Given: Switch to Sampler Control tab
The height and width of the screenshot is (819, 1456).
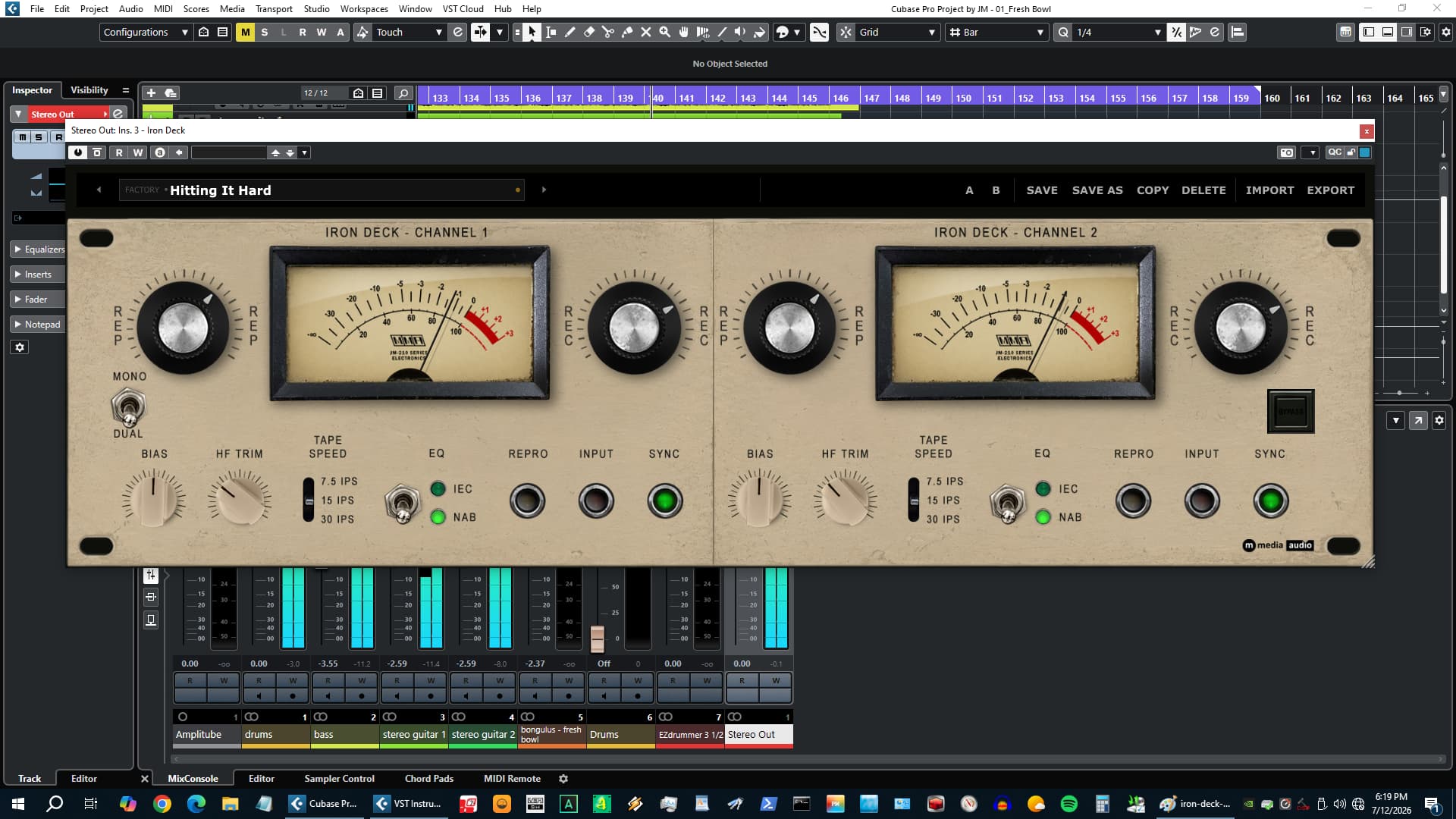Looking at the screenshot, I should pyautogui.click(x=339, y=779).
